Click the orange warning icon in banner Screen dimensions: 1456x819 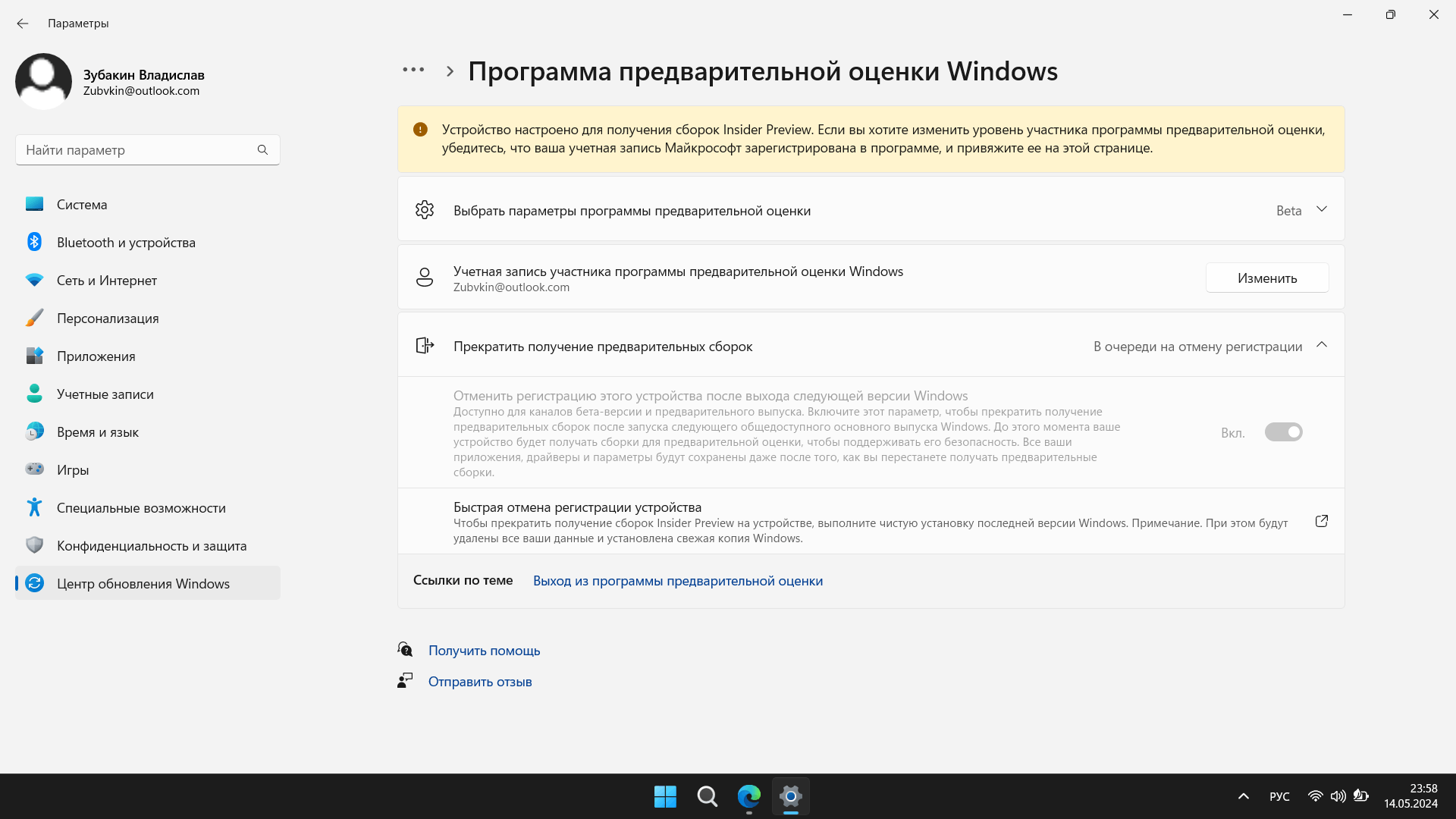click(420, 130)
